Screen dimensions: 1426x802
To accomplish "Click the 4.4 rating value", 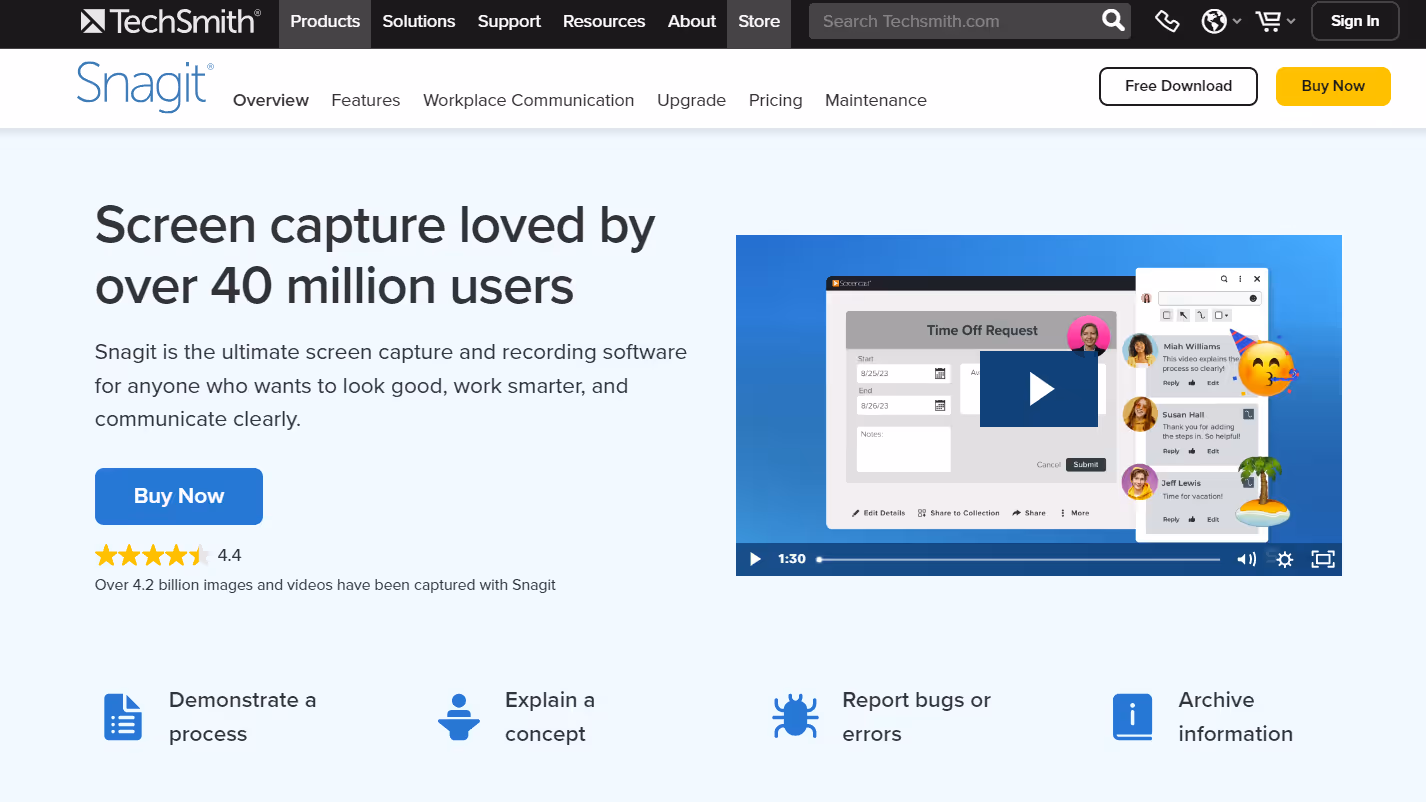I will pos(229,555).
